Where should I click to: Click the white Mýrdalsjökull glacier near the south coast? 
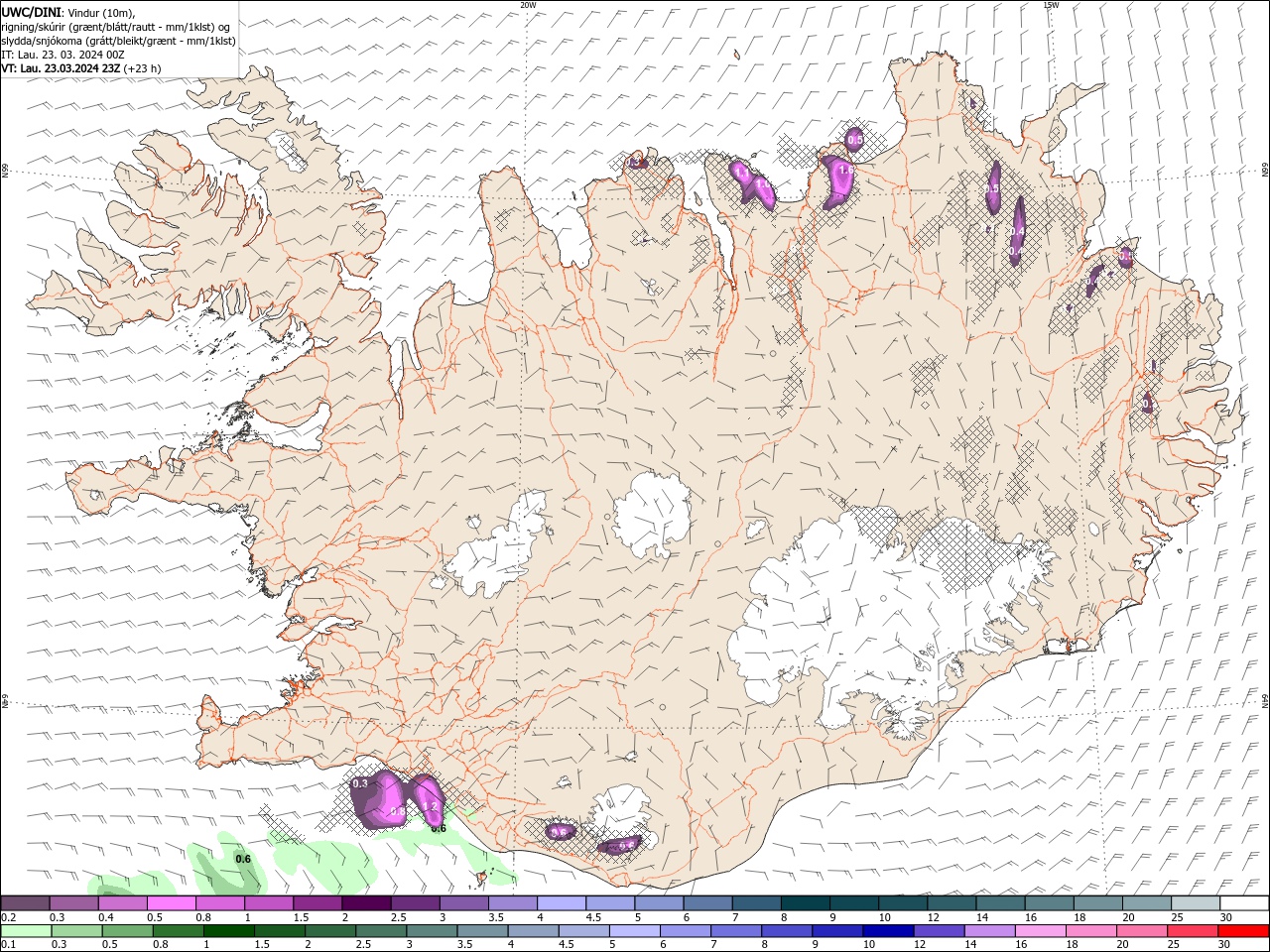click(620, 815)
